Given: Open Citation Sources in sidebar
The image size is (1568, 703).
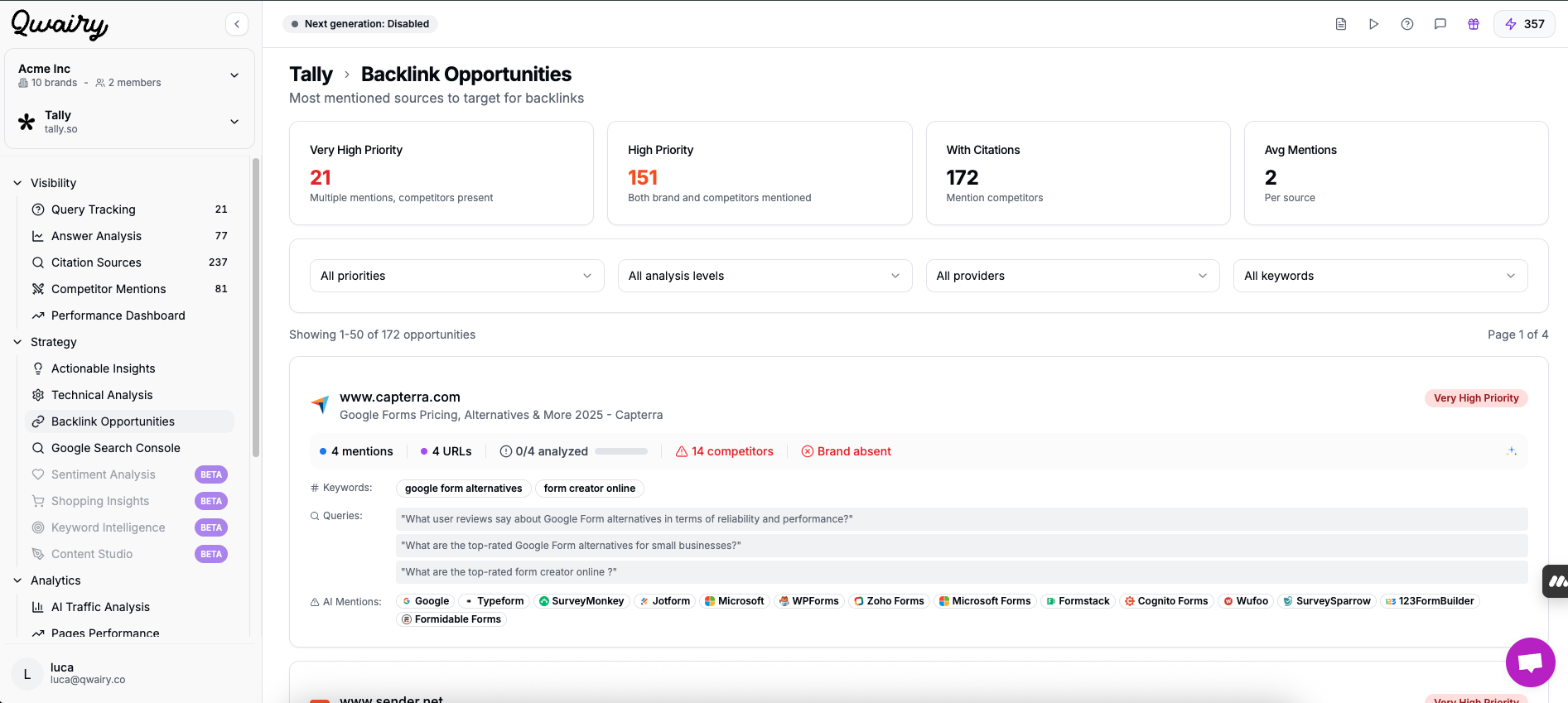Looking at the screenshot, I should [129, 262].
